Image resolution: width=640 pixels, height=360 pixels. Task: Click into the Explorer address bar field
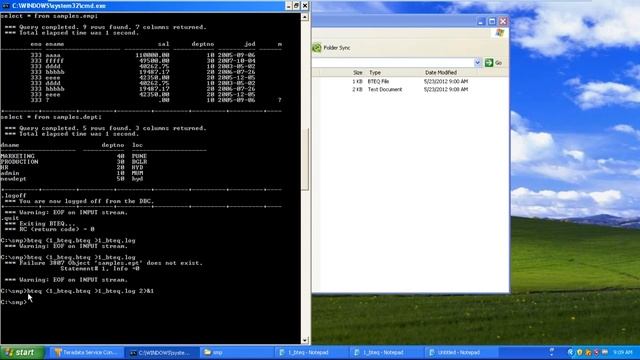coord(393,62)
